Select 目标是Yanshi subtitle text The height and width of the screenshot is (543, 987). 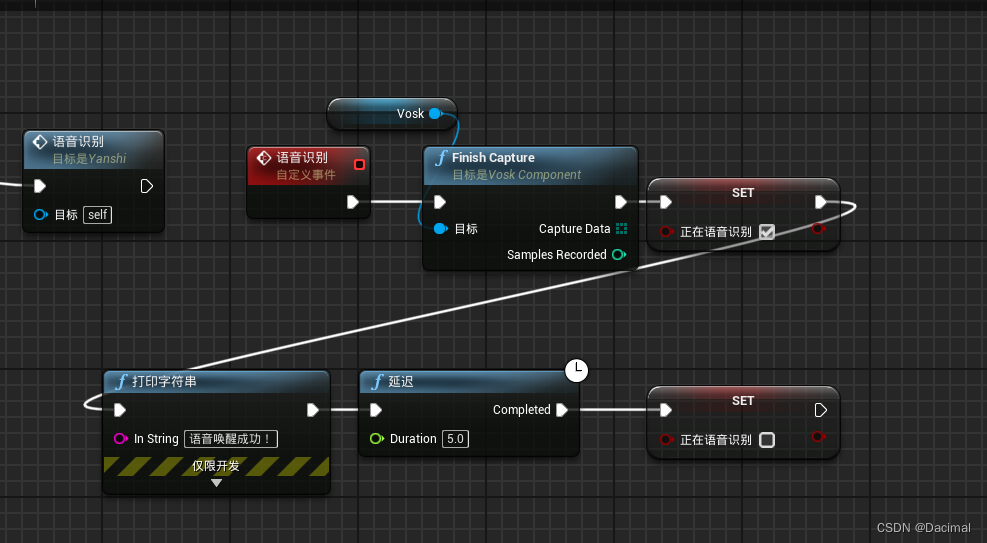(x=89, y=159)
